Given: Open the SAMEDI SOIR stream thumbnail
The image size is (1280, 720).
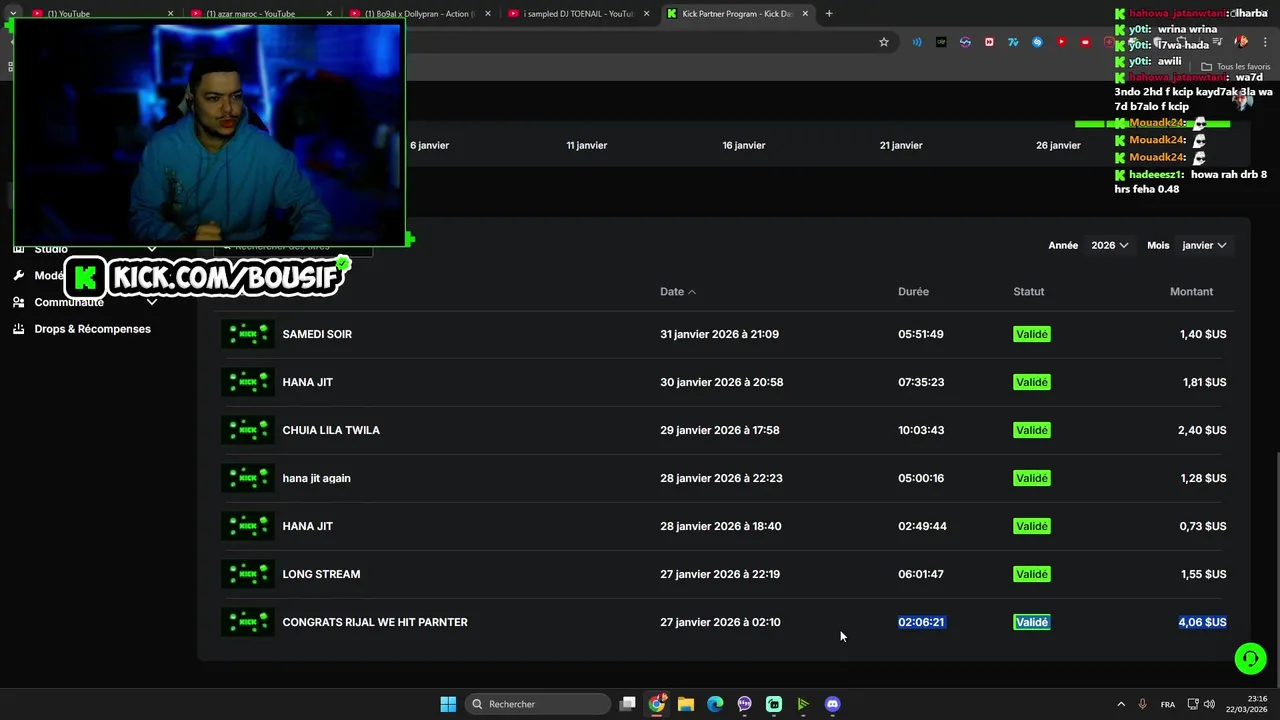Looking at the screenshot, I should (247, 334).
